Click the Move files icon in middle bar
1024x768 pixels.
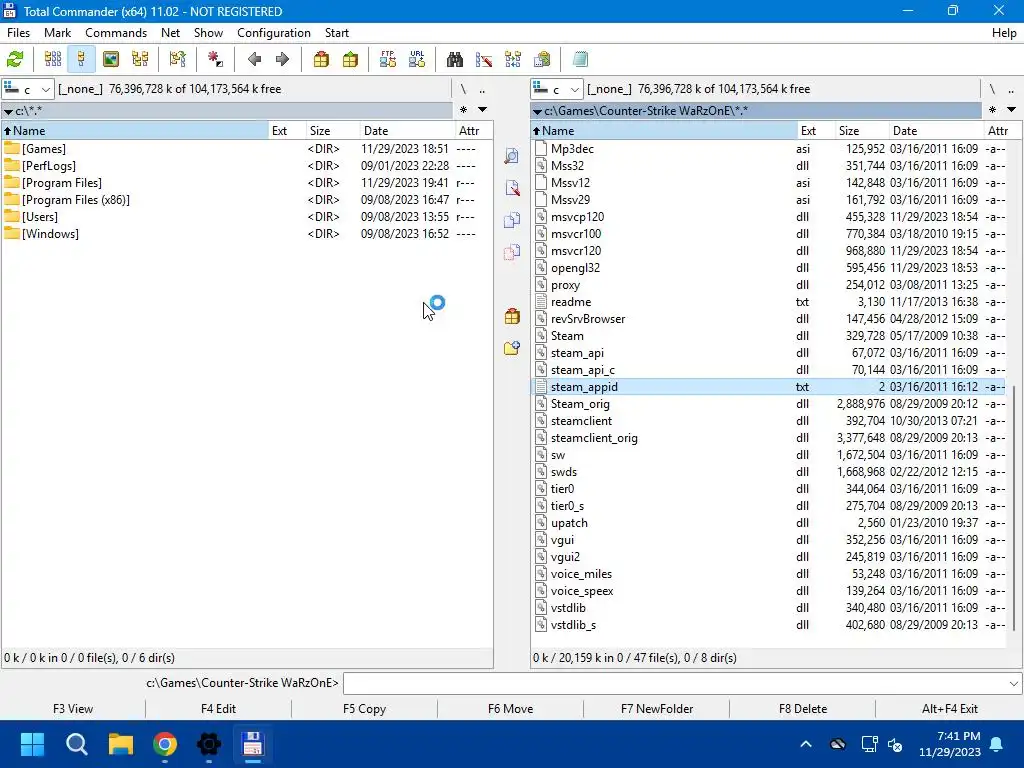pos(512,252)
